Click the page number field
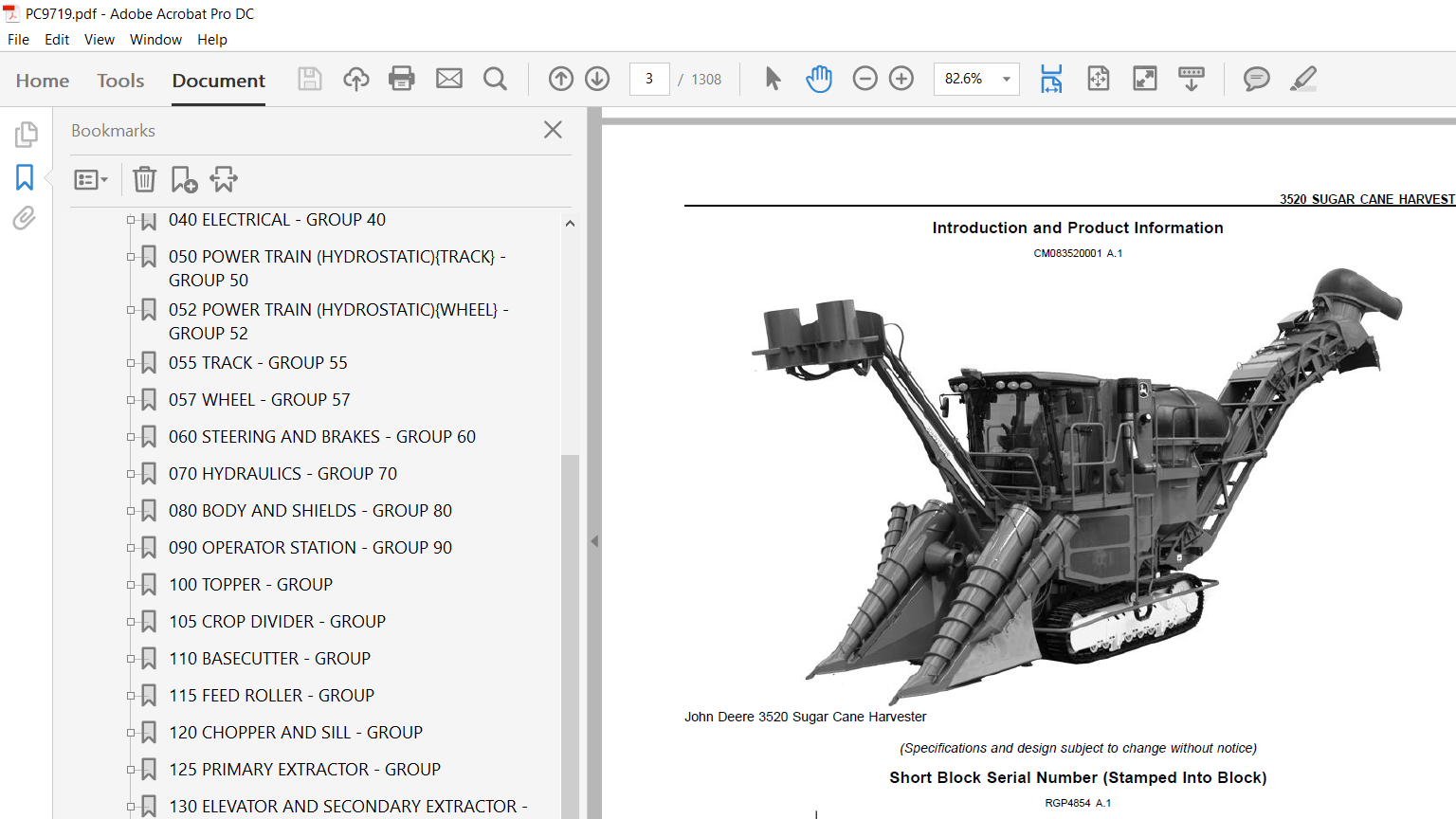 coord(649,79)
